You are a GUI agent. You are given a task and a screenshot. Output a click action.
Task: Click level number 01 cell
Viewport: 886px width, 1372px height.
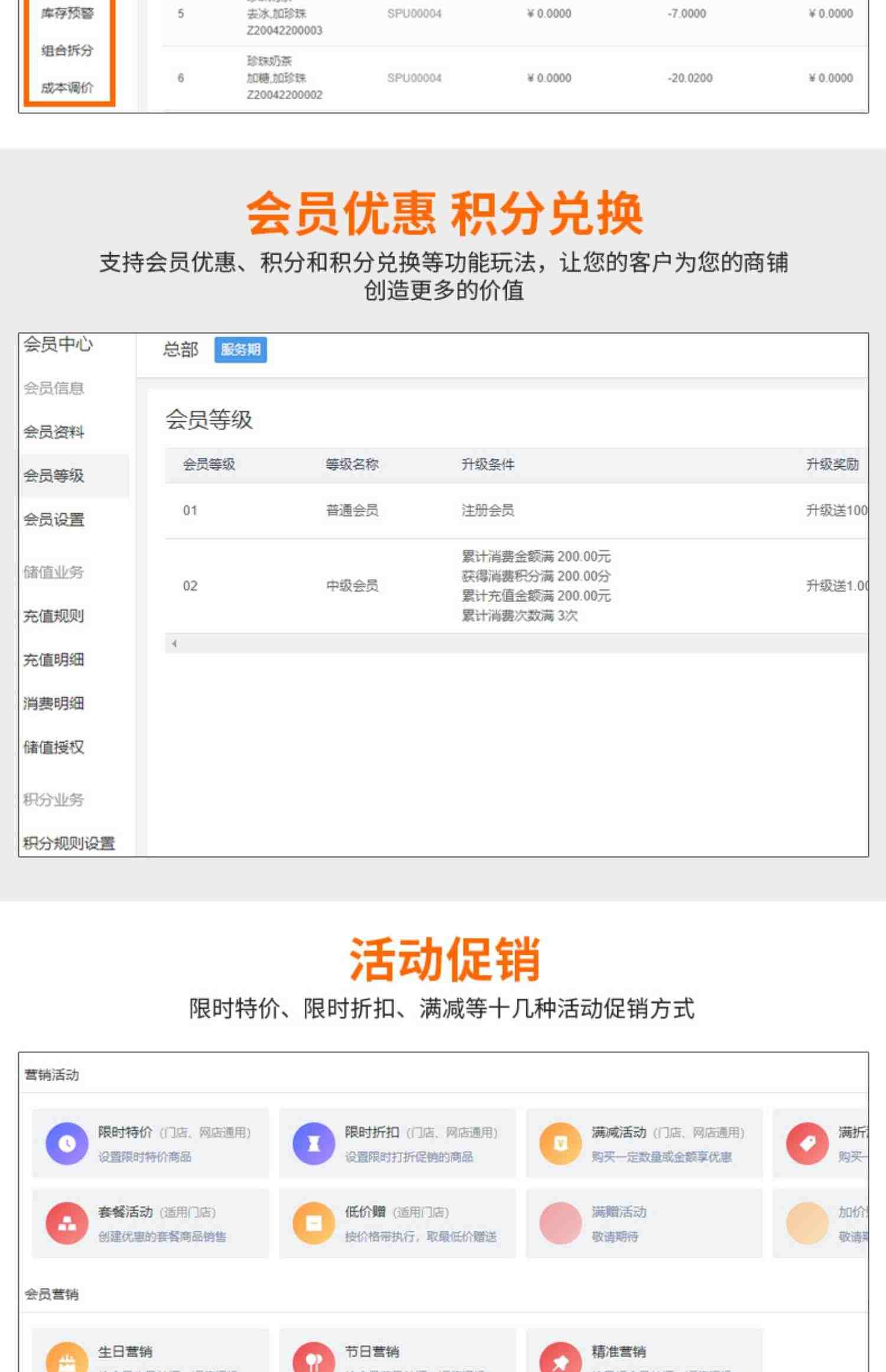point(190,511)
